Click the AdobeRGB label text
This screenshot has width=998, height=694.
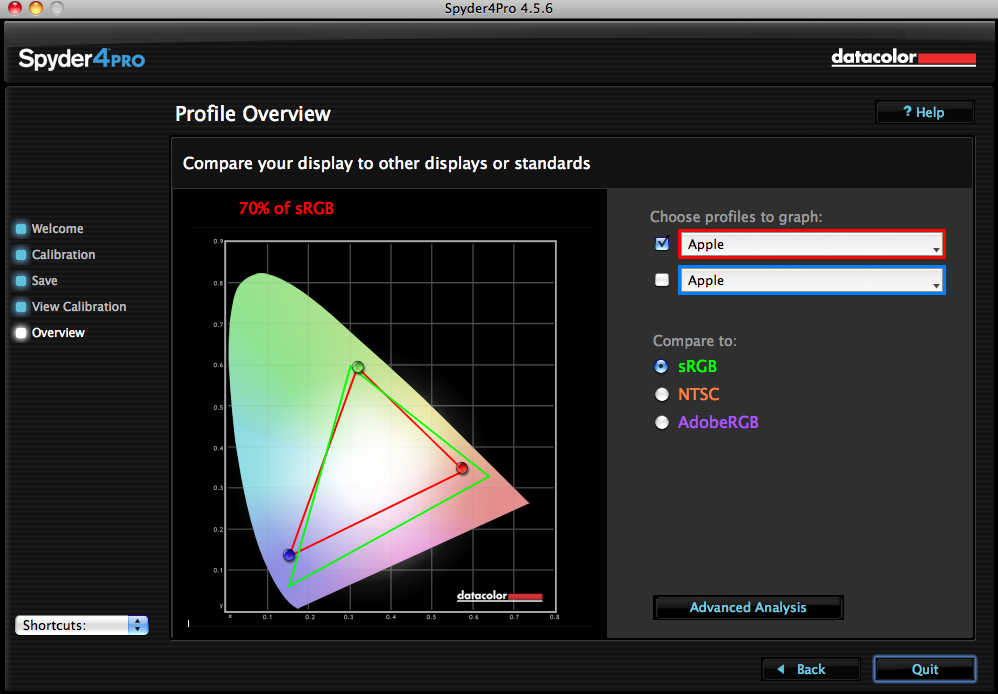coord(719,423)
